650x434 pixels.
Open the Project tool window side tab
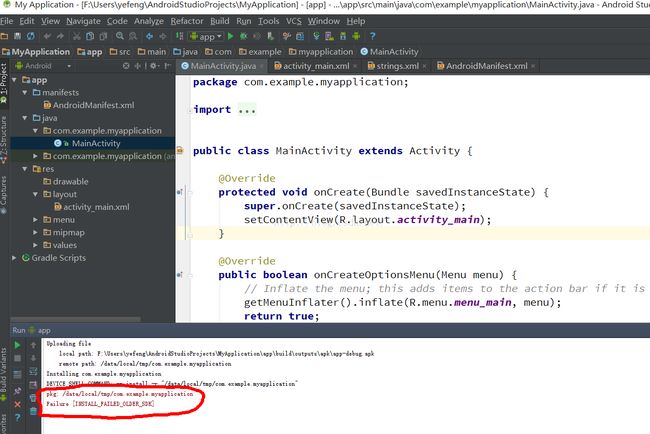(x=4, y=84)
